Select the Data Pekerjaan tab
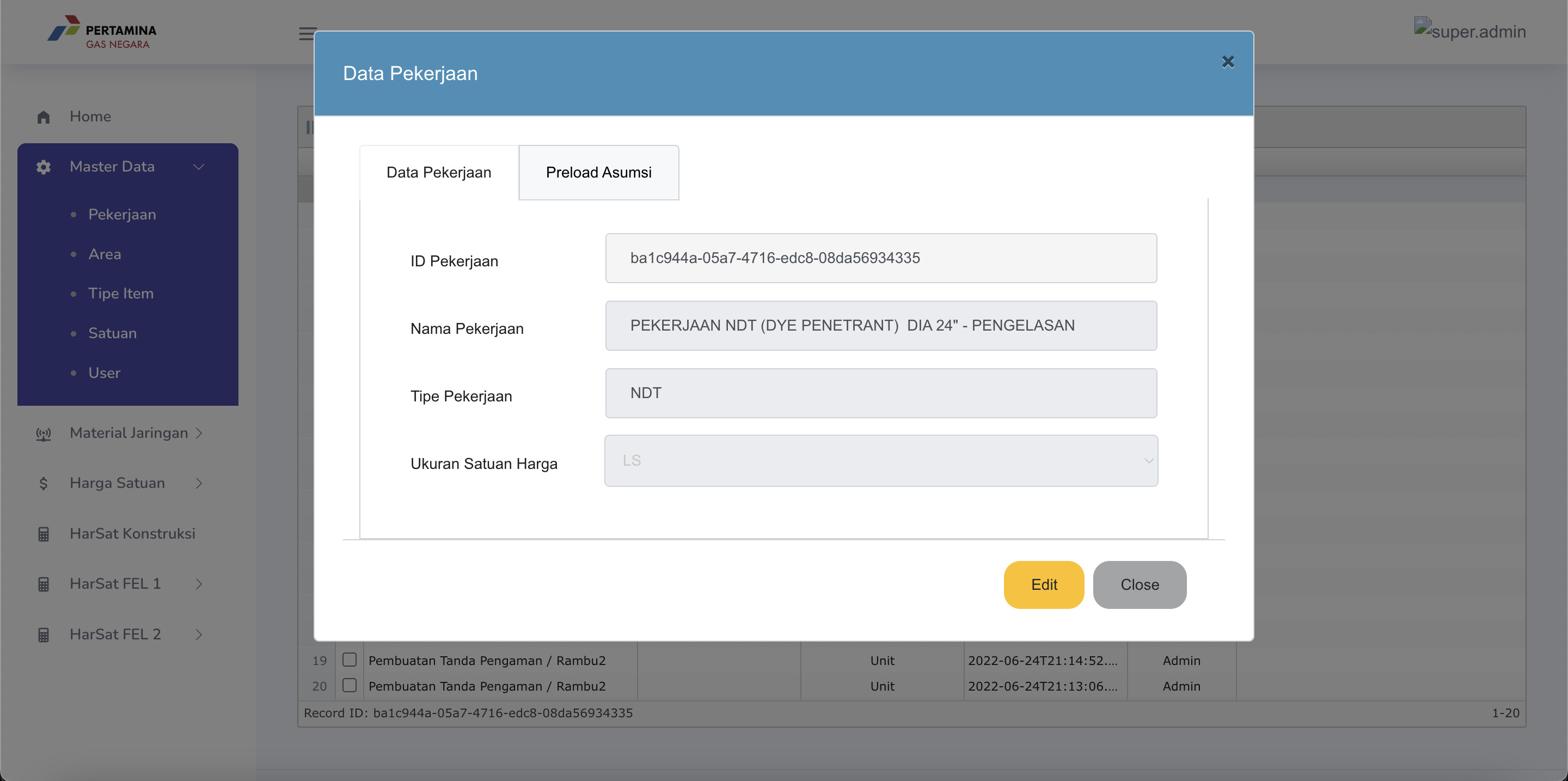The height and width of the screenshot is (781, 1568). (x=439, y=172)
